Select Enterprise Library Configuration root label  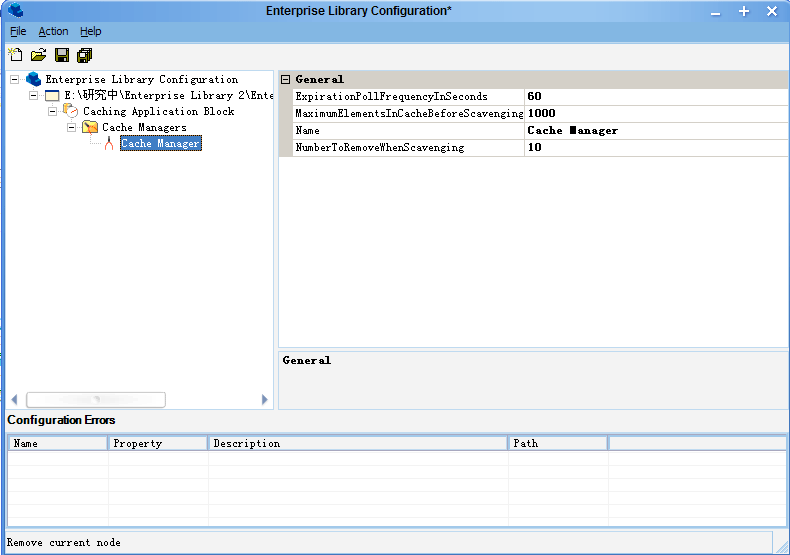pos(142,79)
